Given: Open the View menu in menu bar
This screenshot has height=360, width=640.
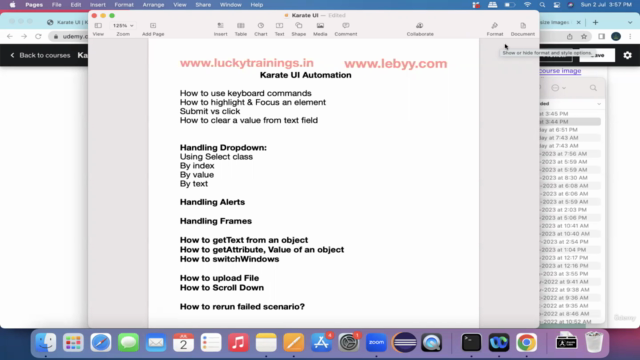Looking at the screenshot, I should [180, 5].
